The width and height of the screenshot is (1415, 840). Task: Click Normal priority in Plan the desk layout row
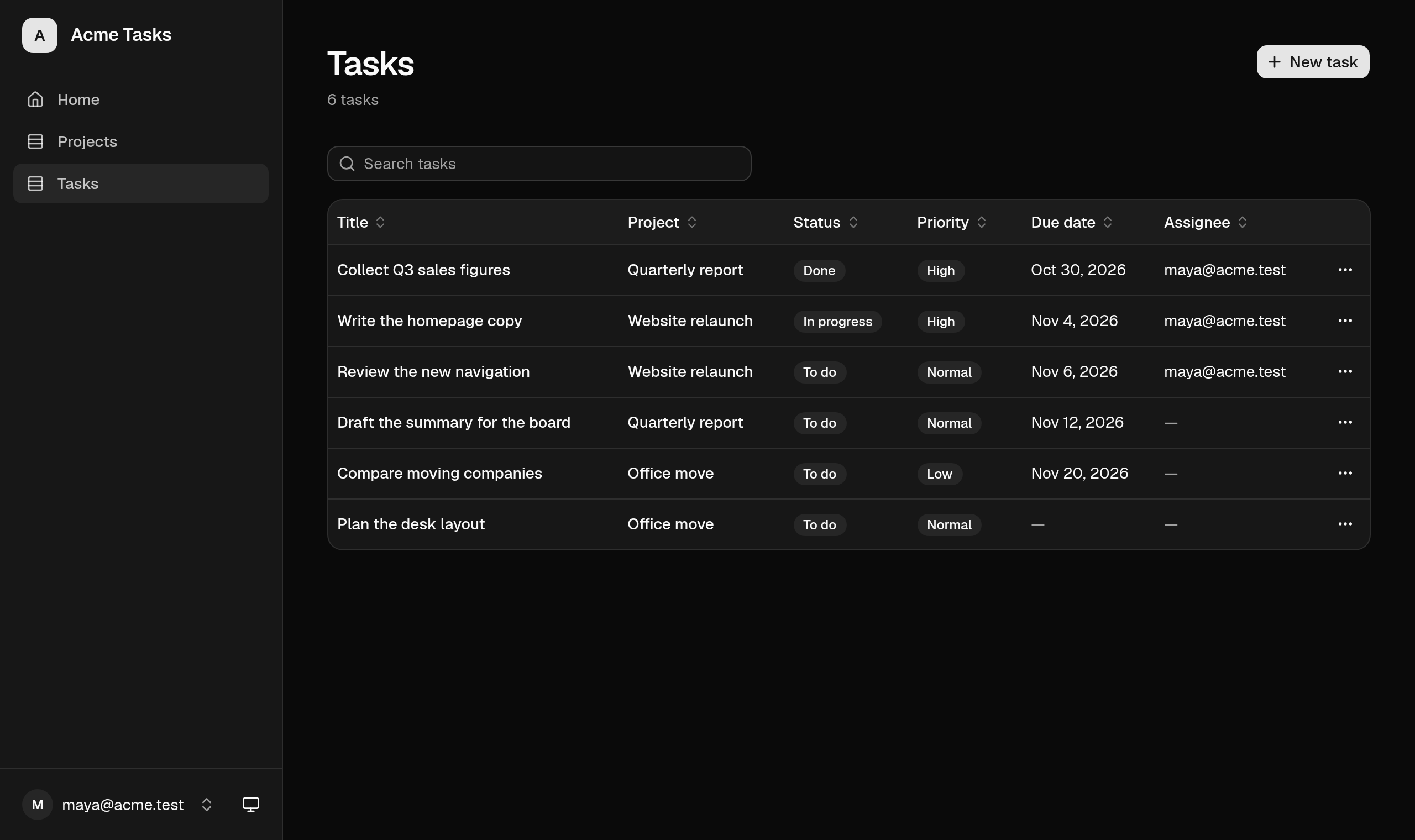pos(949,524)
